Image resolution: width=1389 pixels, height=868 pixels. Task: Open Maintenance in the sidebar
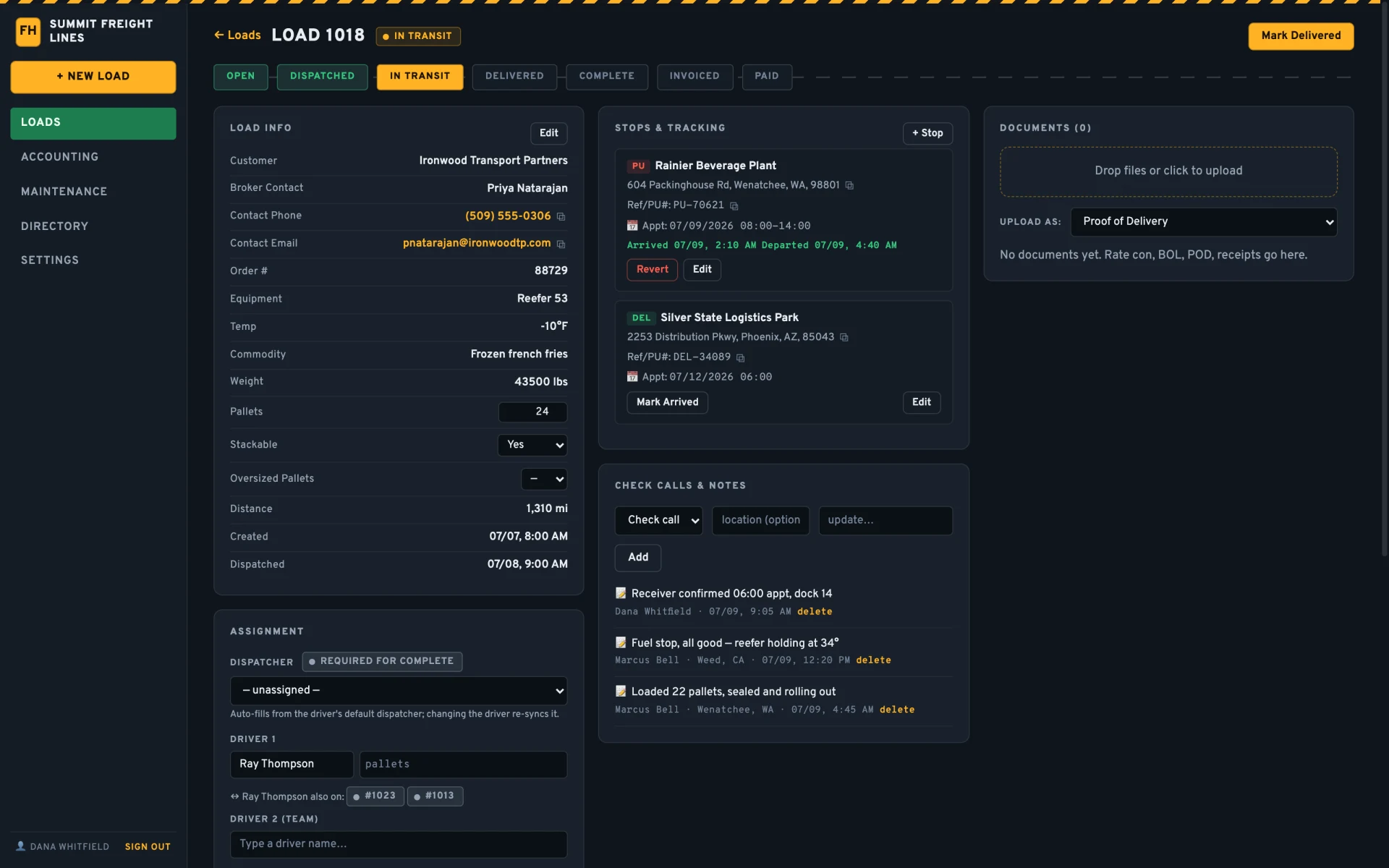point(93,192)
